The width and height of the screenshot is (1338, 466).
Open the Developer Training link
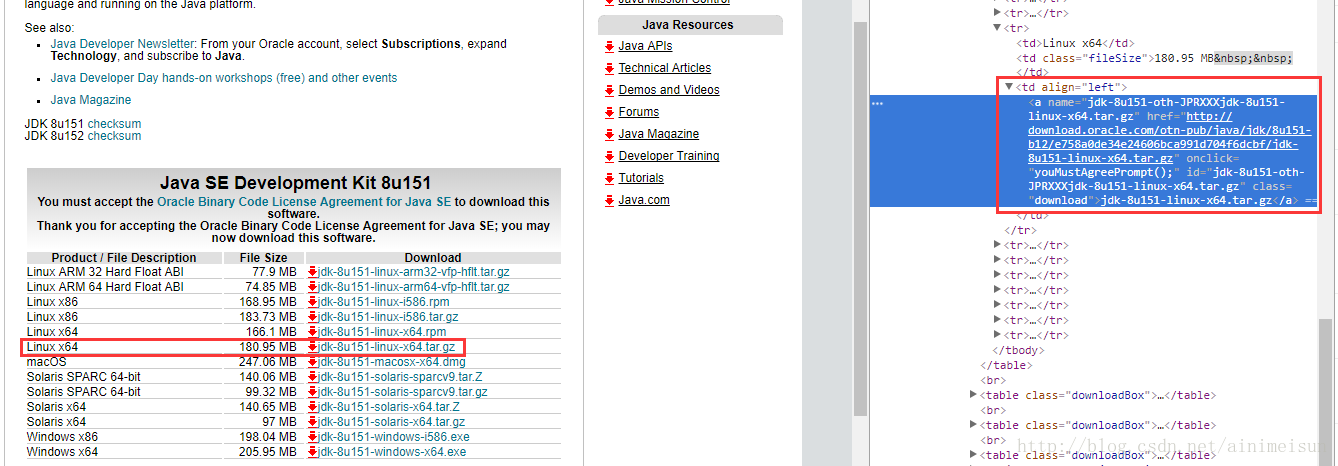tap(669, 156)
